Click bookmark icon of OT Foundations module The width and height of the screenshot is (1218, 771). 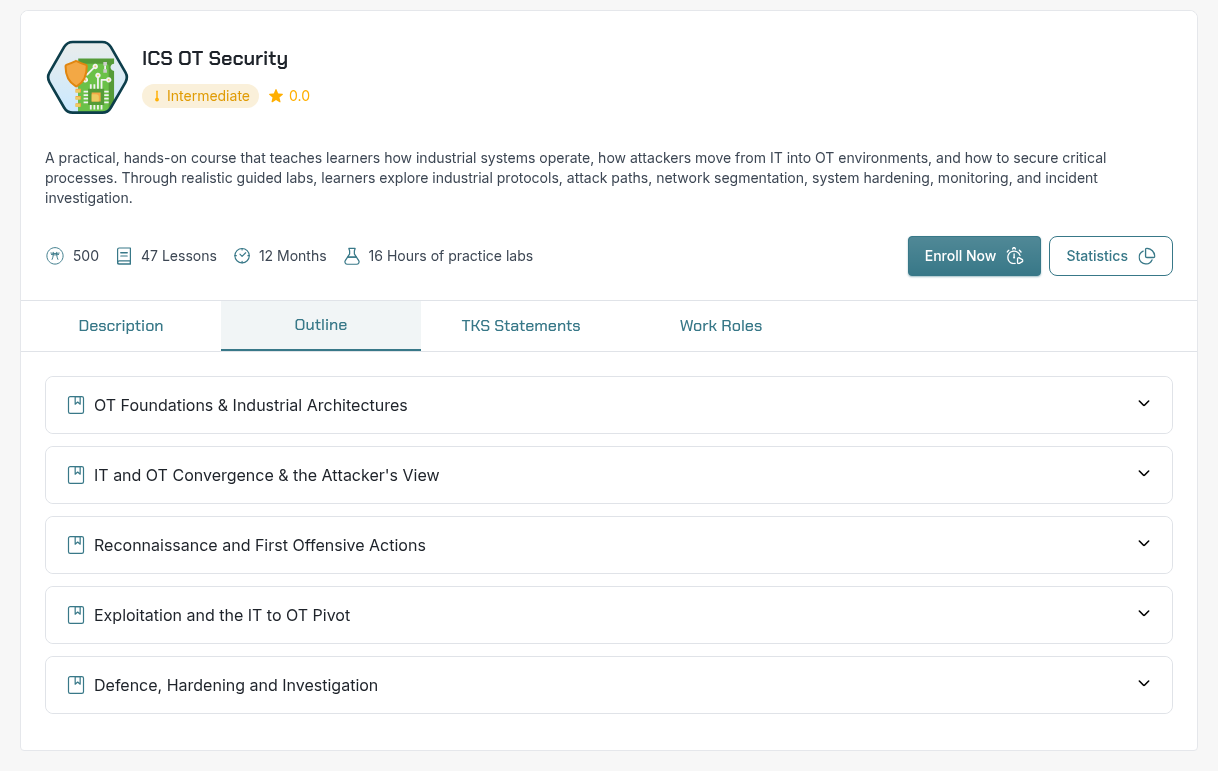[x=75, y=405]
